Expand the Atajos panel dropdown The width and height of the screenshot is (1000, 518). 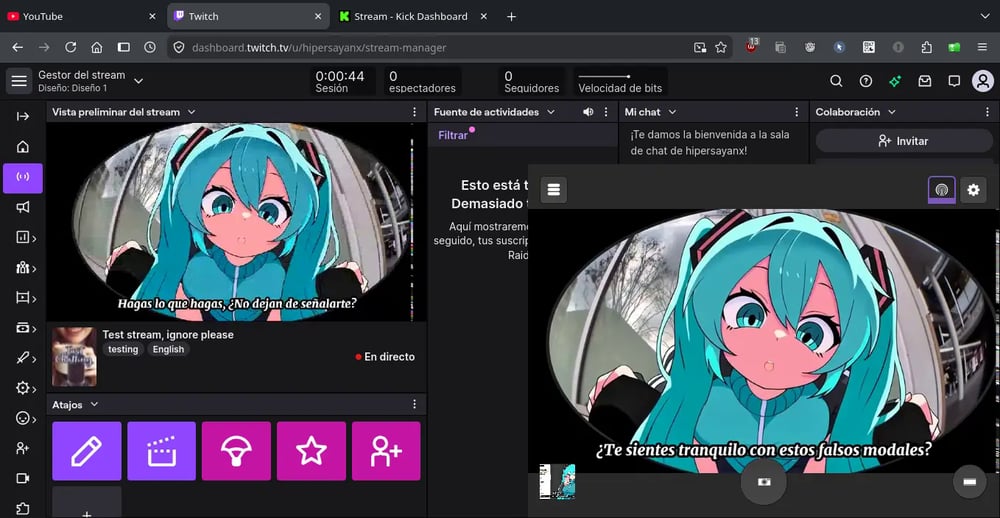94,404
